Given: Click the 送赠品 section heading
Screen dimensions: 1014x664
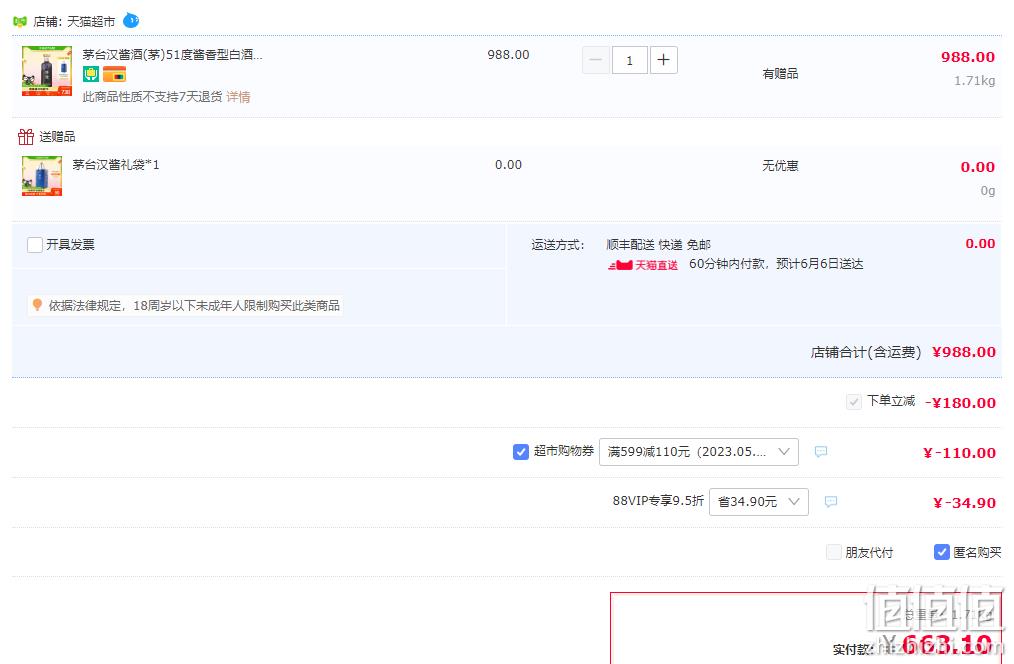Looking at the screenshot, I should tap(57, 136).
